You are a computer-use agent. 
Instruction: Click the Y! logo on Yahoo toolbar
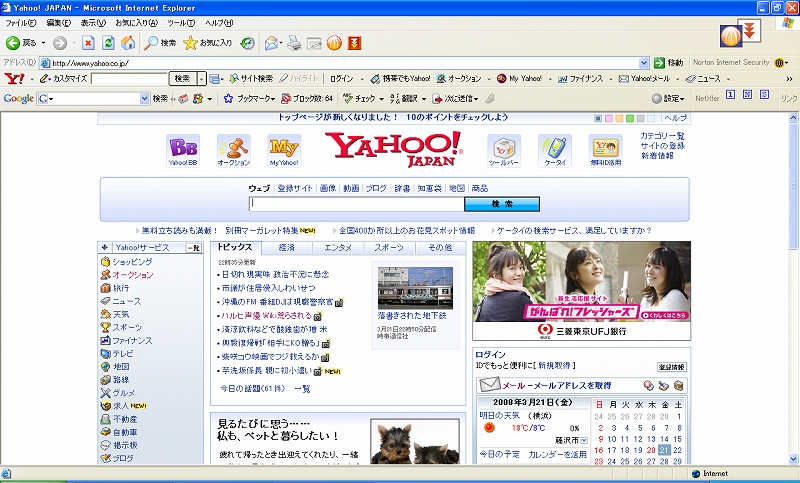[14, 79]
